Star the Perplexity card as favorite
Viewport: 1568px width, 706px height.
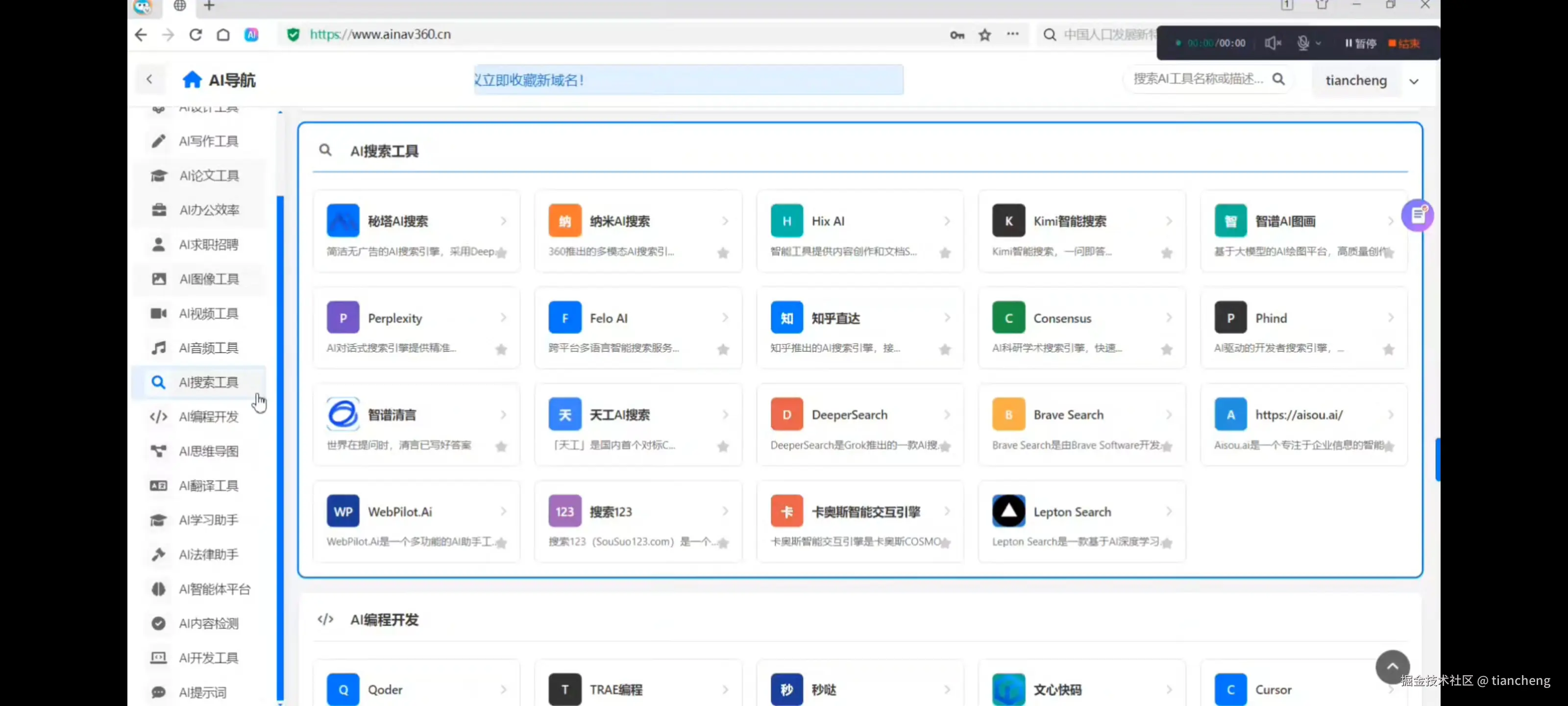500,350
